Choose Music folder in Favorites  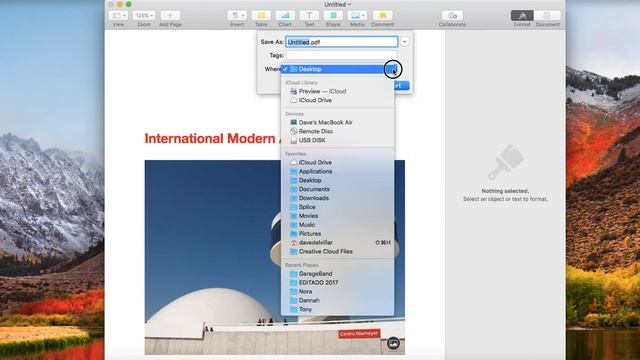pyautogui.click(x=338, y=225)
